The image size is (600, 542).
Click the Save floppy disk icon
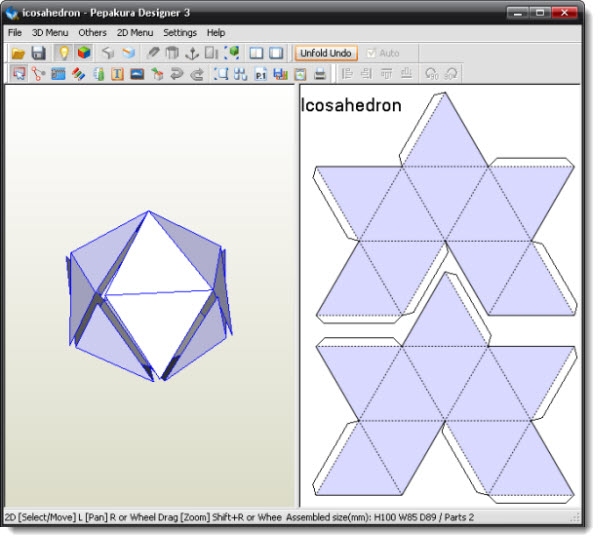(x=38, y=53)
